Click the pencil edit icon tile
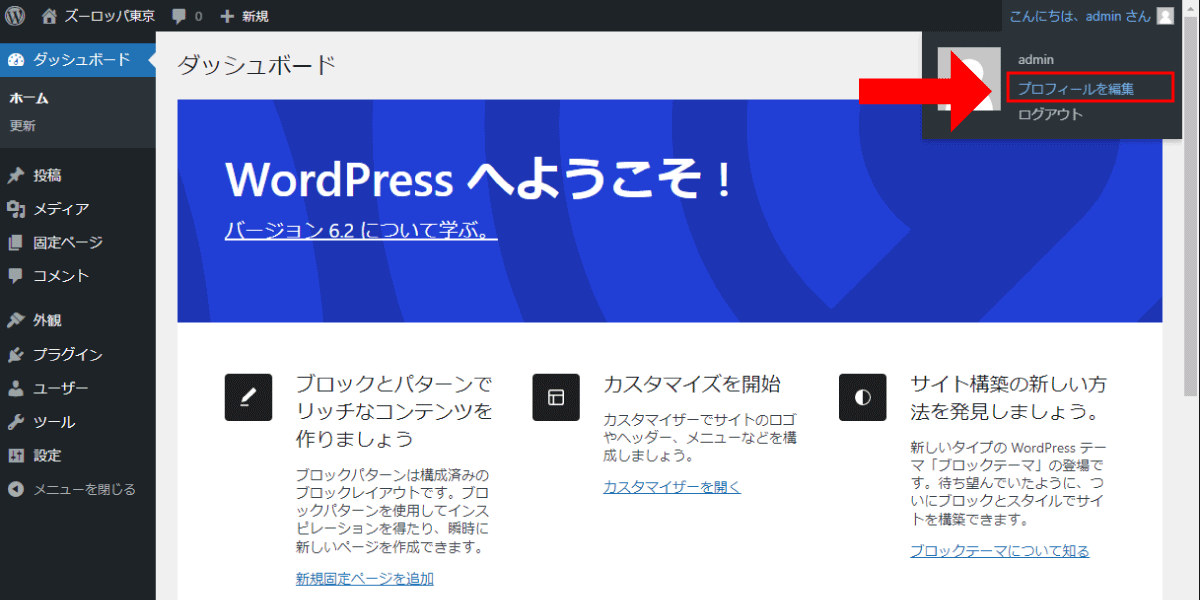The height and width of the screenshot is (600, 1200). tap(249, 397)
